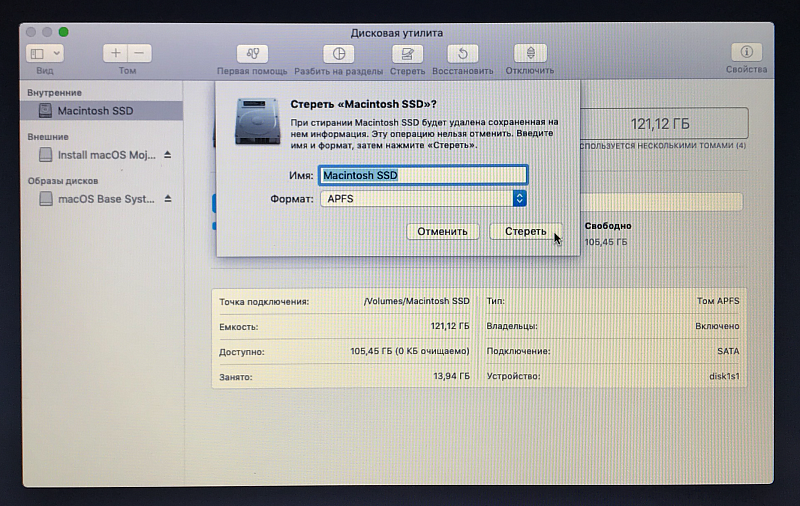Select Macintosh SSD in the sidebar
This screenshot has height=506, width=800.
102,111
